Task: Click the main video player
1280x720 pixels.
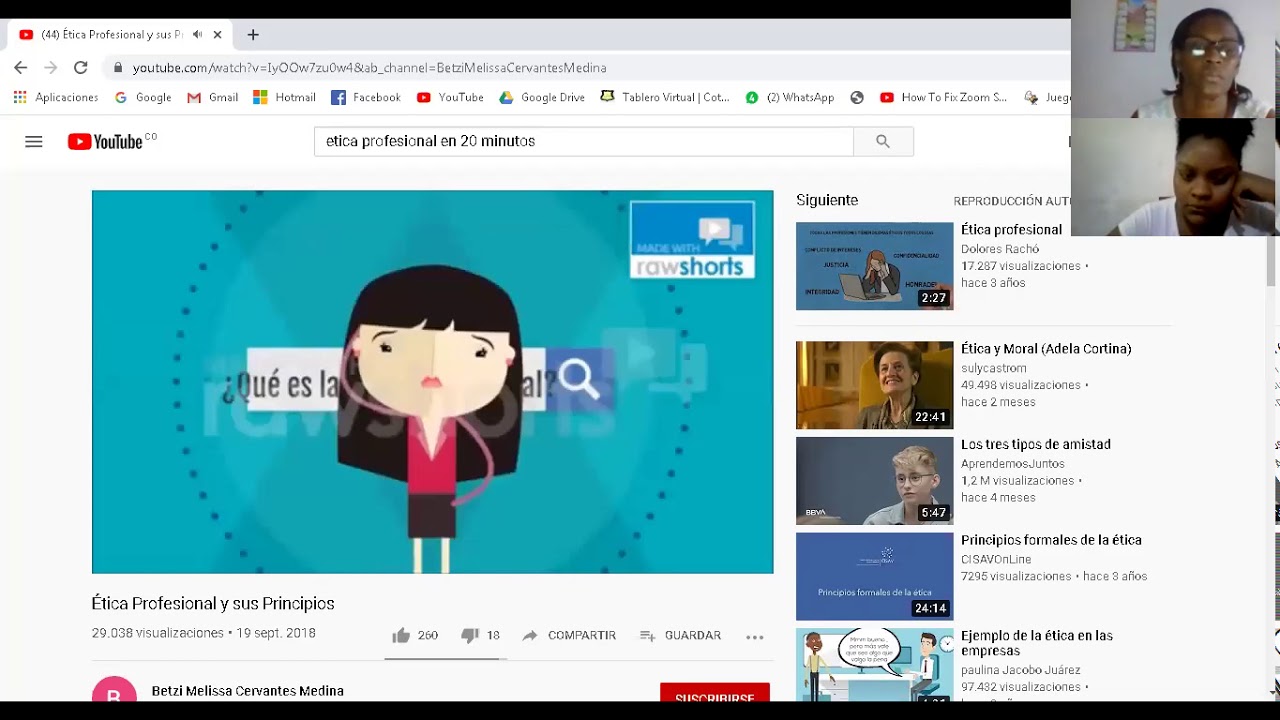Action: click(432, 382)
